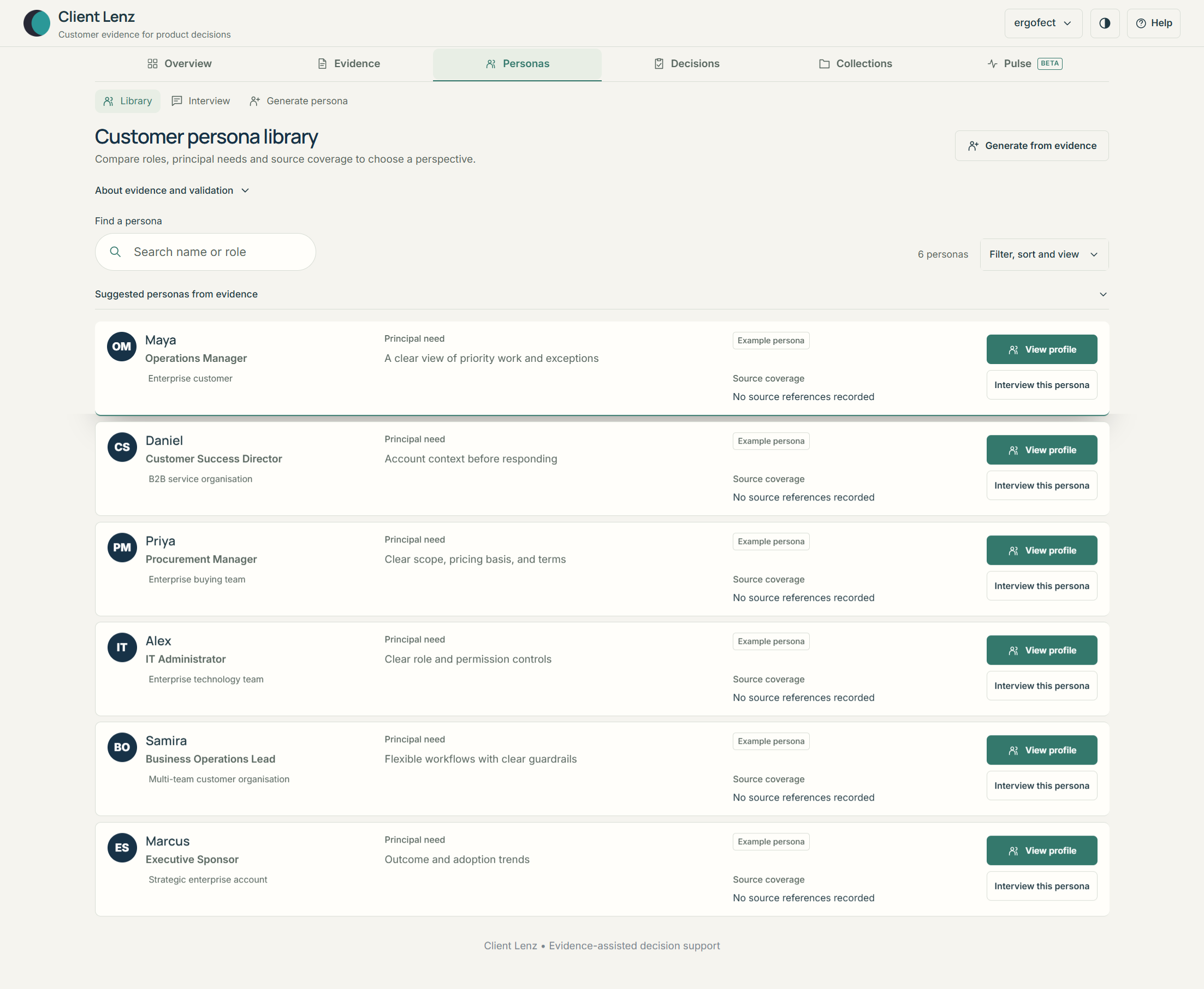The image size is (1204, 989).
Task: Click Marcus's 'Outcome and adoption trends' text
Action: point(457,860)
